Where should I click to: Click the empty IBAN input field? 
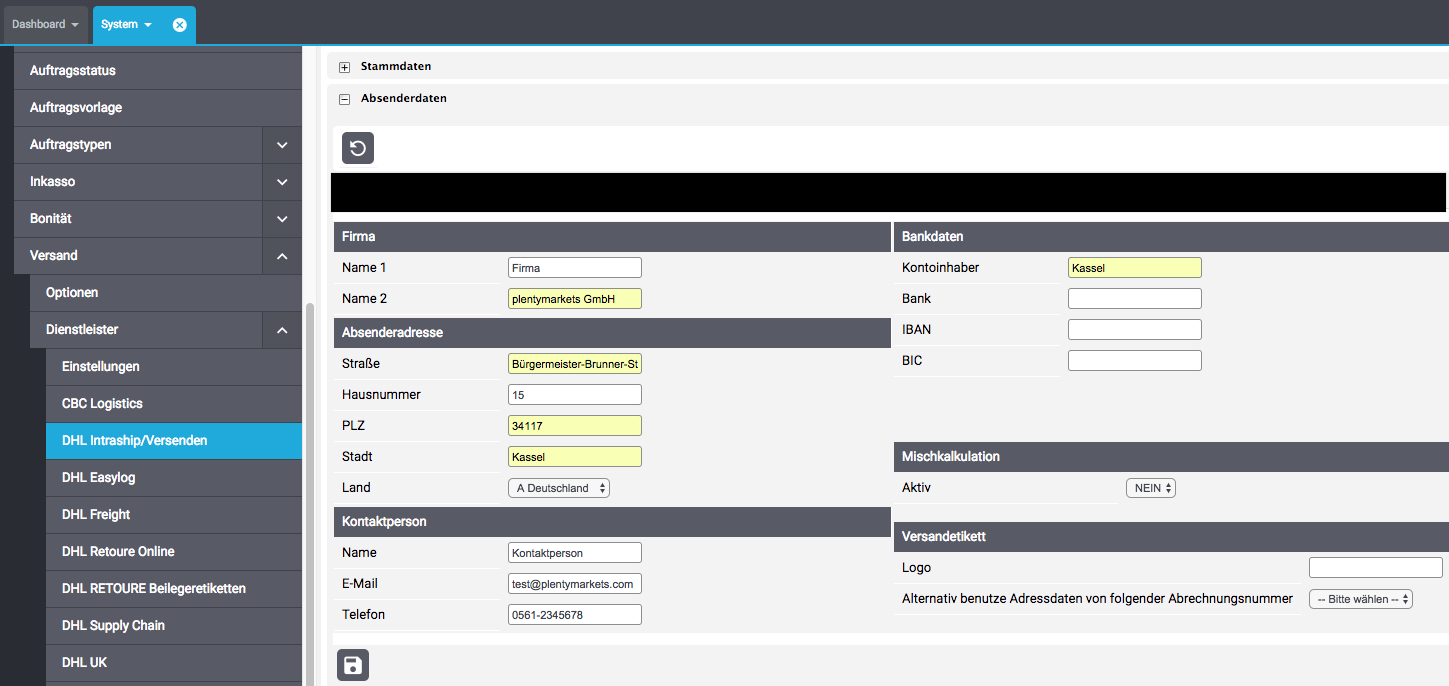[x=1135, y=330]
